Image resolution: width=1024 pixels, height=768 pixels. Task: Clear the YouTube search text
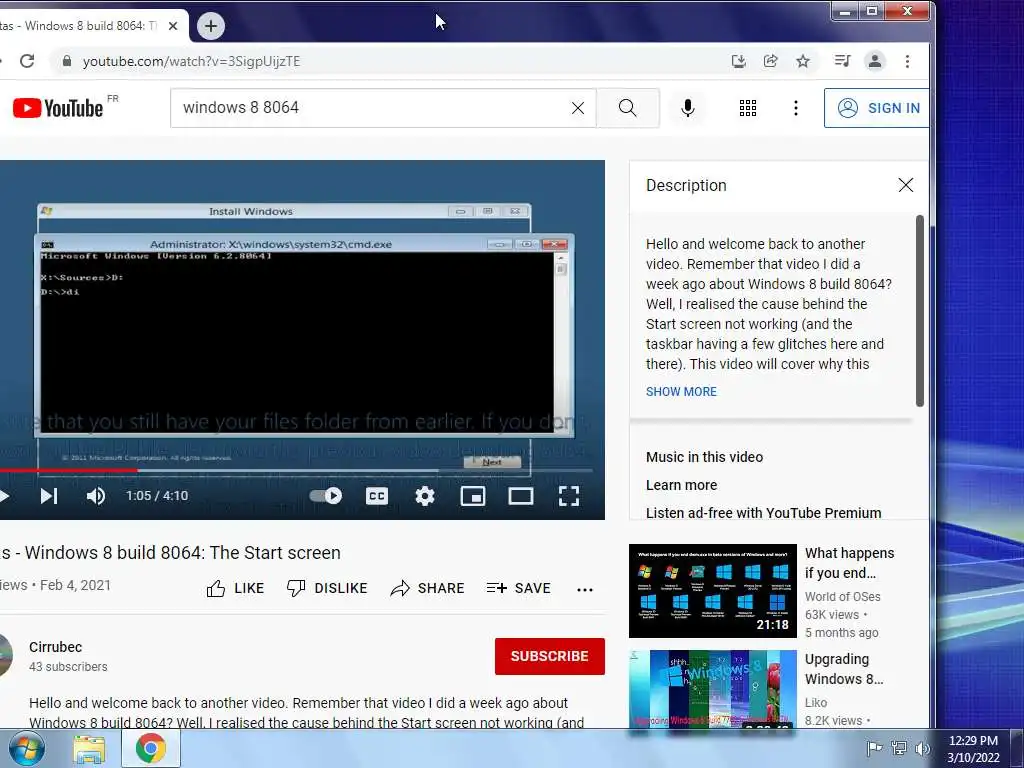578,108
